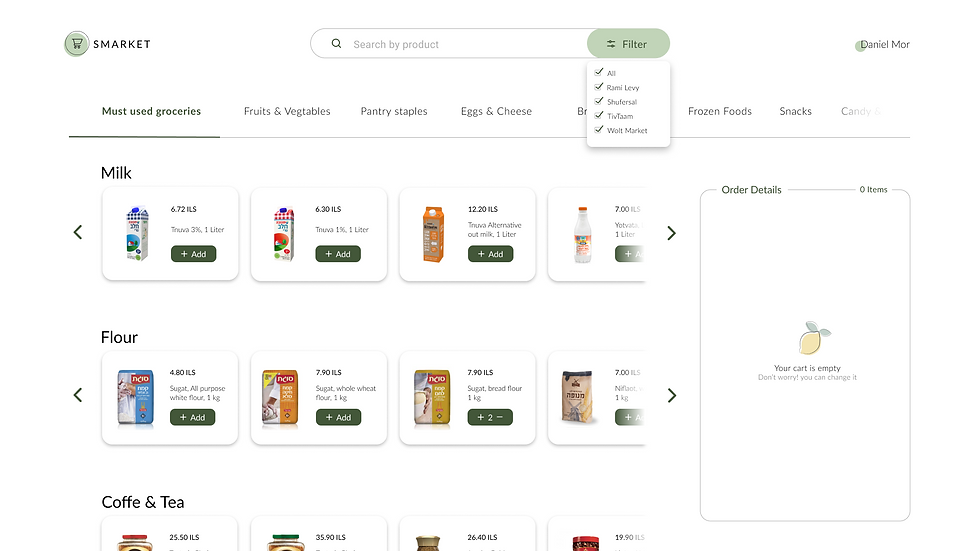Toggle the Wolt Market checkbox
980x551 pixels.
click(599, 129)
